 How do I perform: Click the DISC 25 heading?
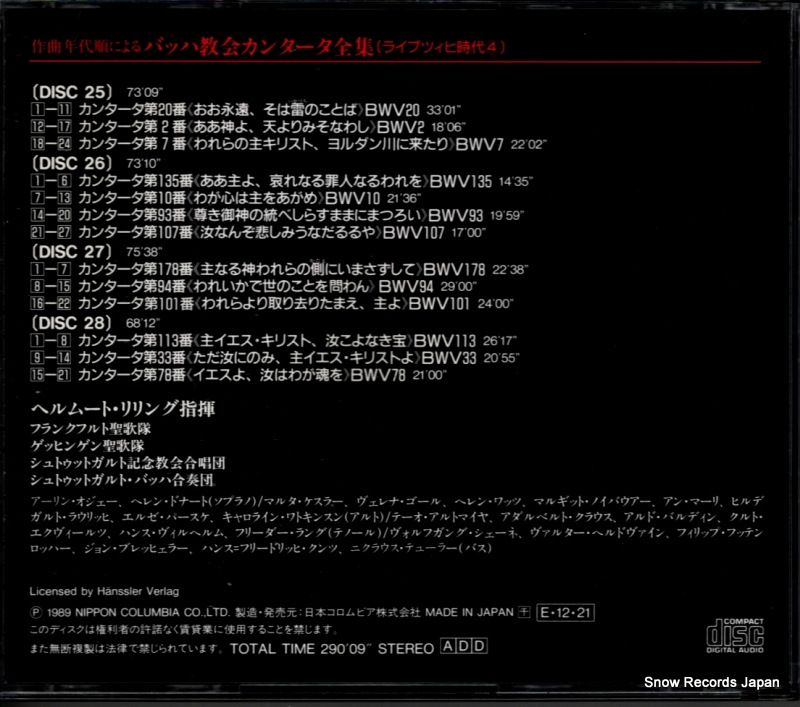tap(72, 92)
